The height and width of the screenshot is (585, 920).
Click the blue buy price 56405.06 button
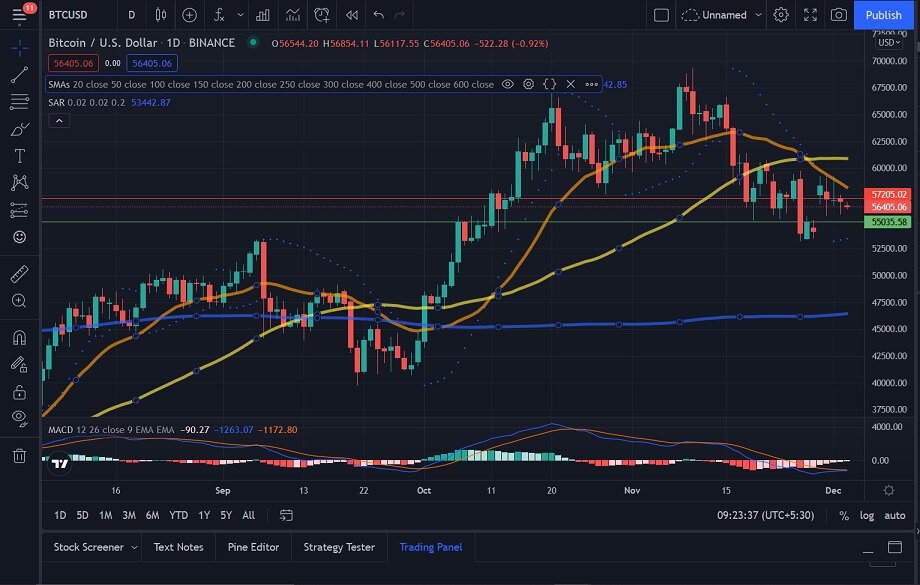[x=152, y=63]
